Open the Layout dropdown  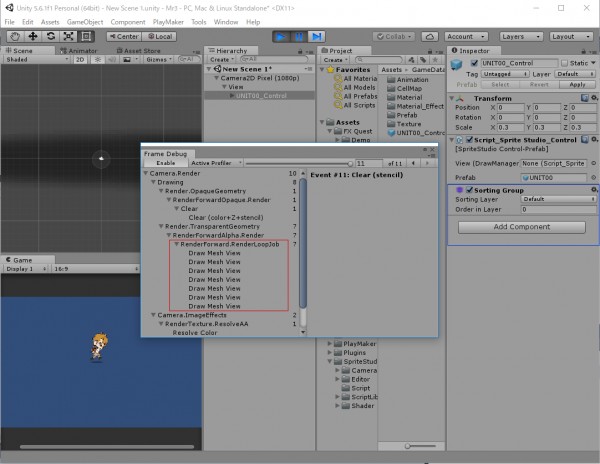click(x=572, y=36)
